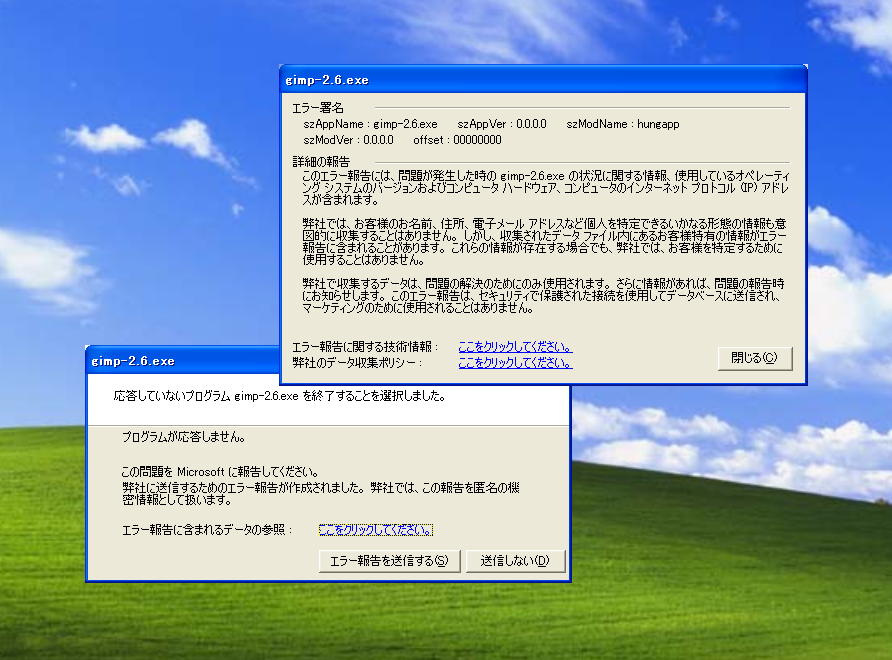Click the 閉じる(C) close button

coord(755,358)
